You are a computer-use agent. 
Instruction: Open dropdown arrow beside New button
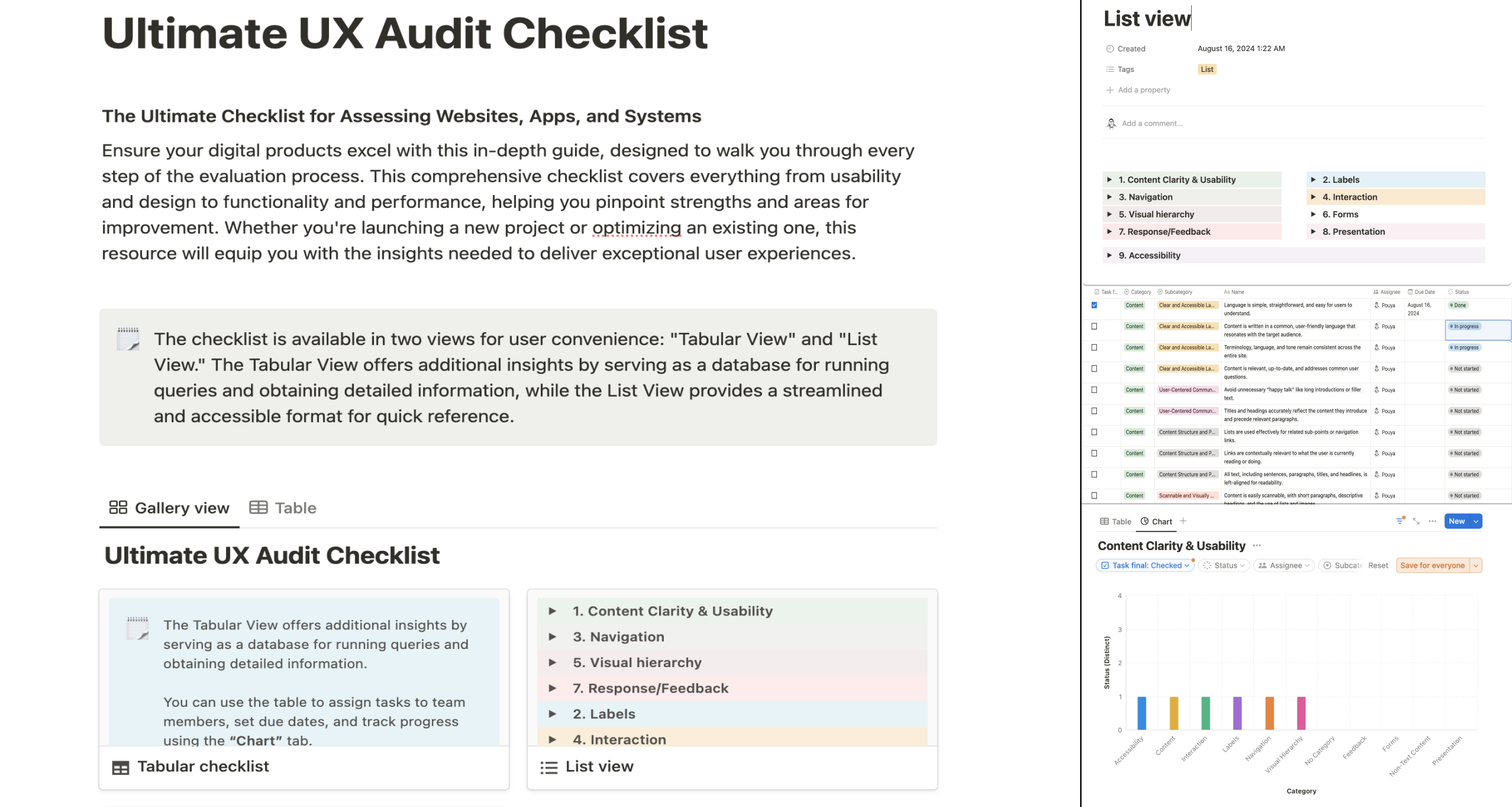pyautogui.click(x=1476, y=521)
